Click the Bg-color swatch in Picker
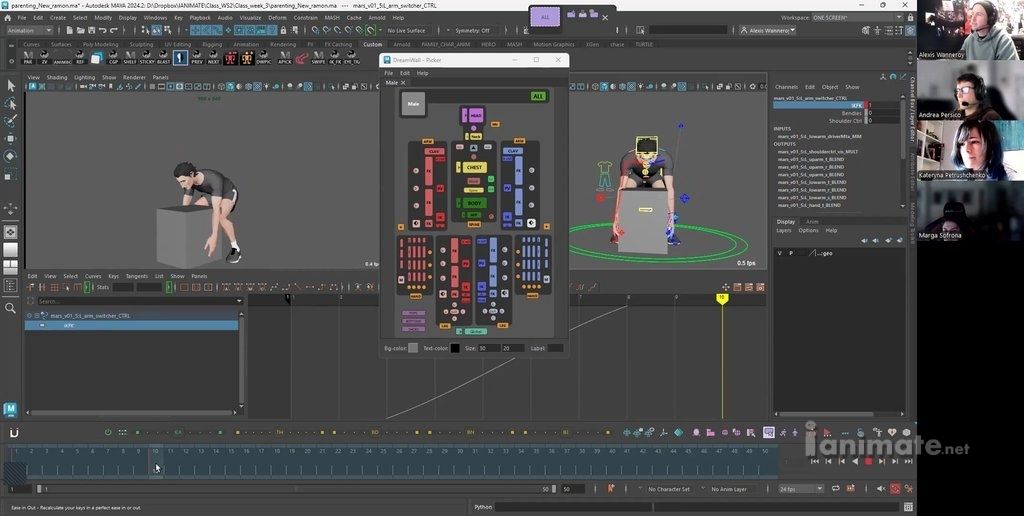The height and width of the screenshot is (516, 1024). pyautogui.click(x=413, y=348)
